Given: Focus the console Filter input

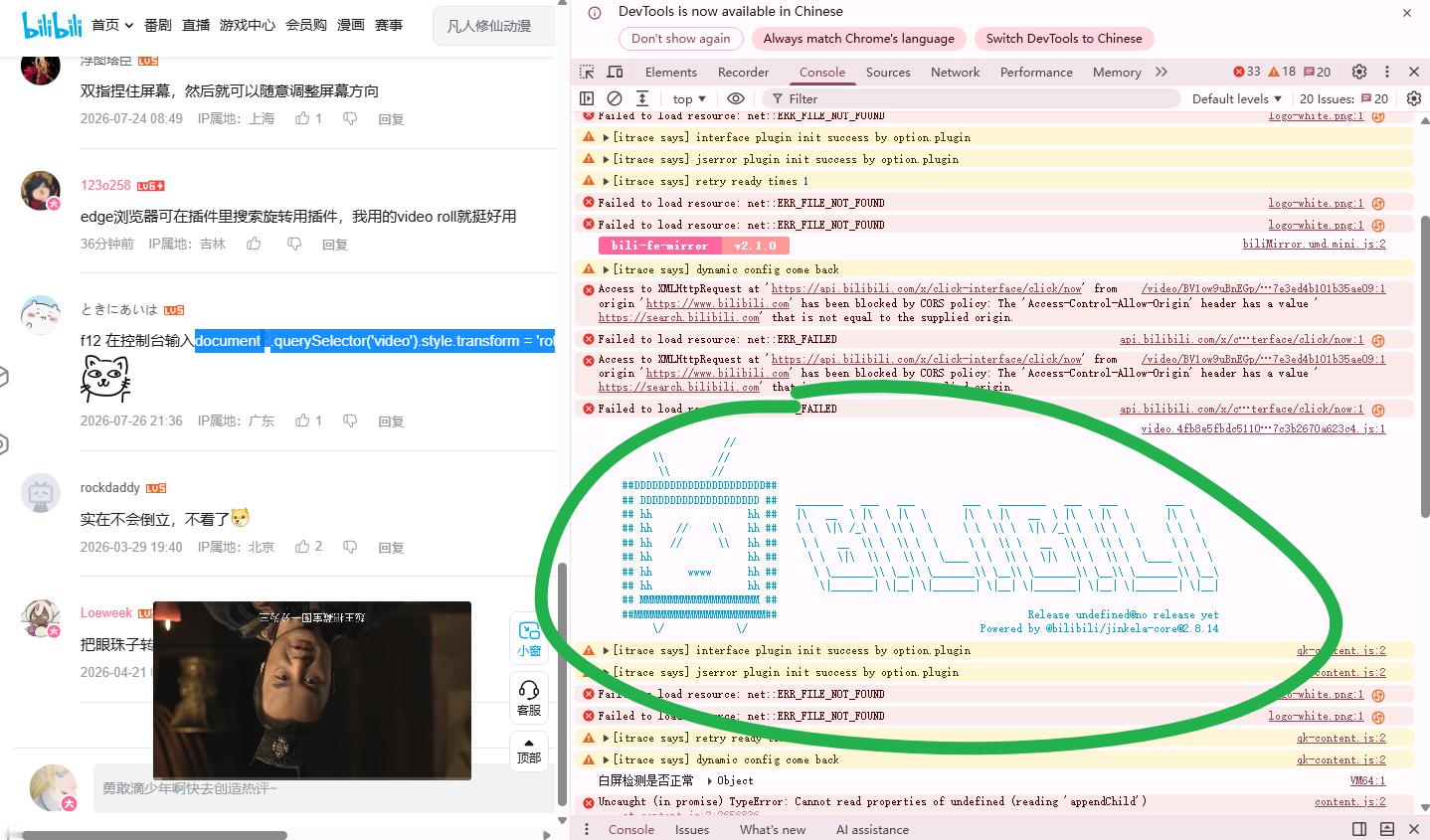Looking at the screenshot, I should tap(970, 98).
